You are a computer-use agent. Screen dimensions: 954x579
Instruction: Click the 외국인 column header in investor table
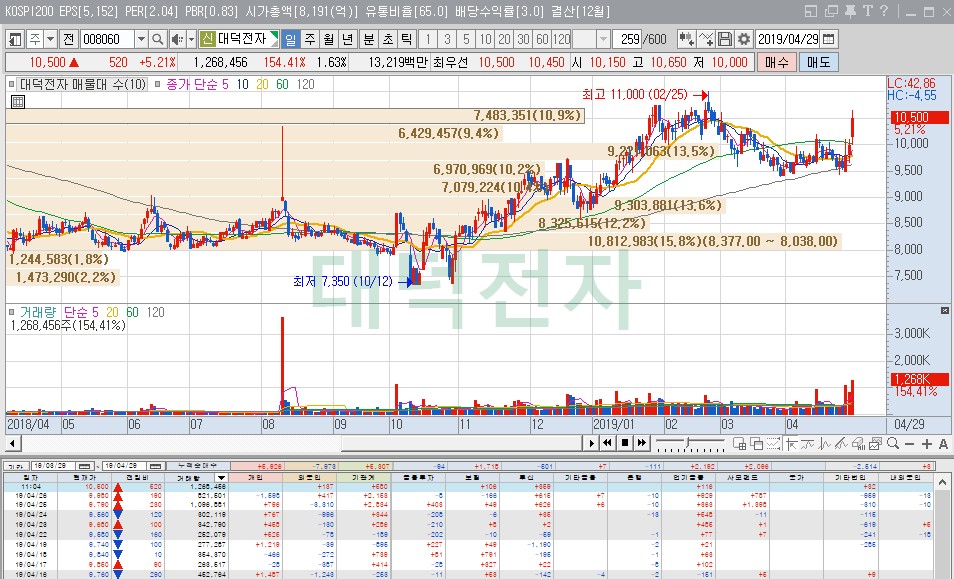pos(309,478)
